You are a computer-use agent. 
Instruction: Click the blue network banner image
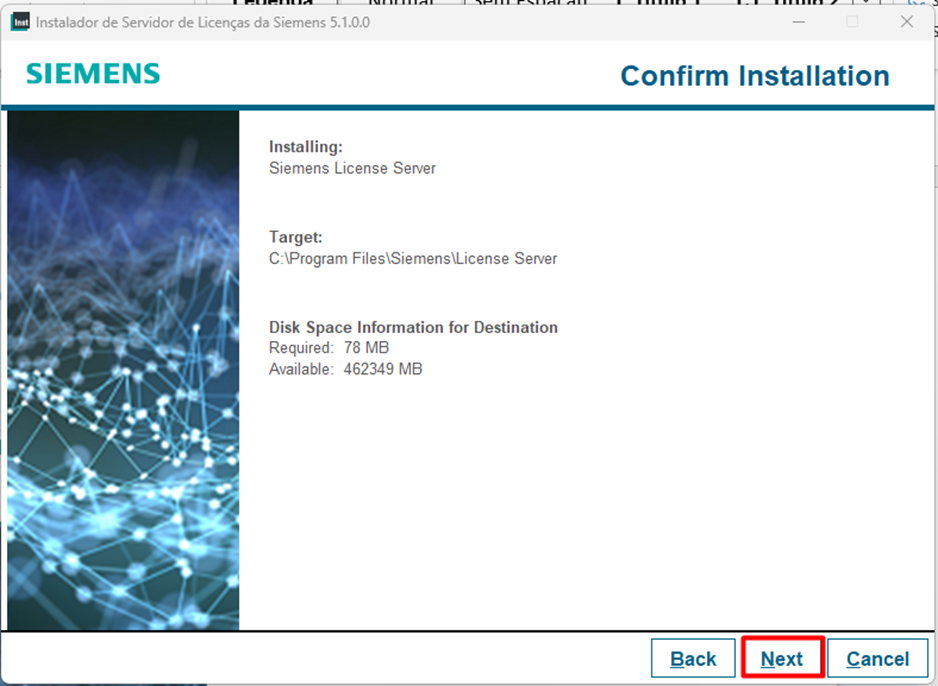(123, 370)
